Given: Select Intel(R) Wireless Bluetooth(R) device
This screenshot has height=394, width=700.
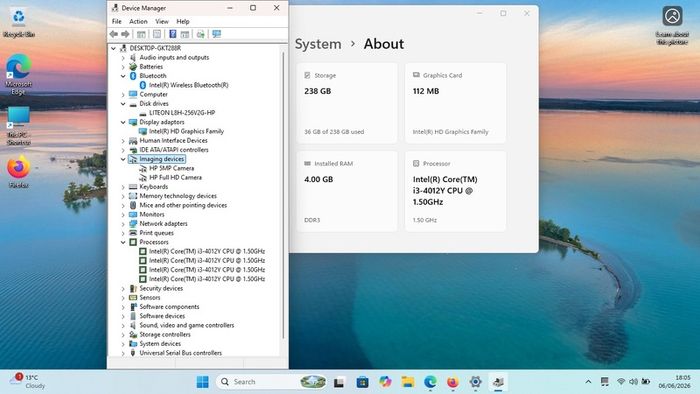Looking at the screenshot, I should click(188, 85).
